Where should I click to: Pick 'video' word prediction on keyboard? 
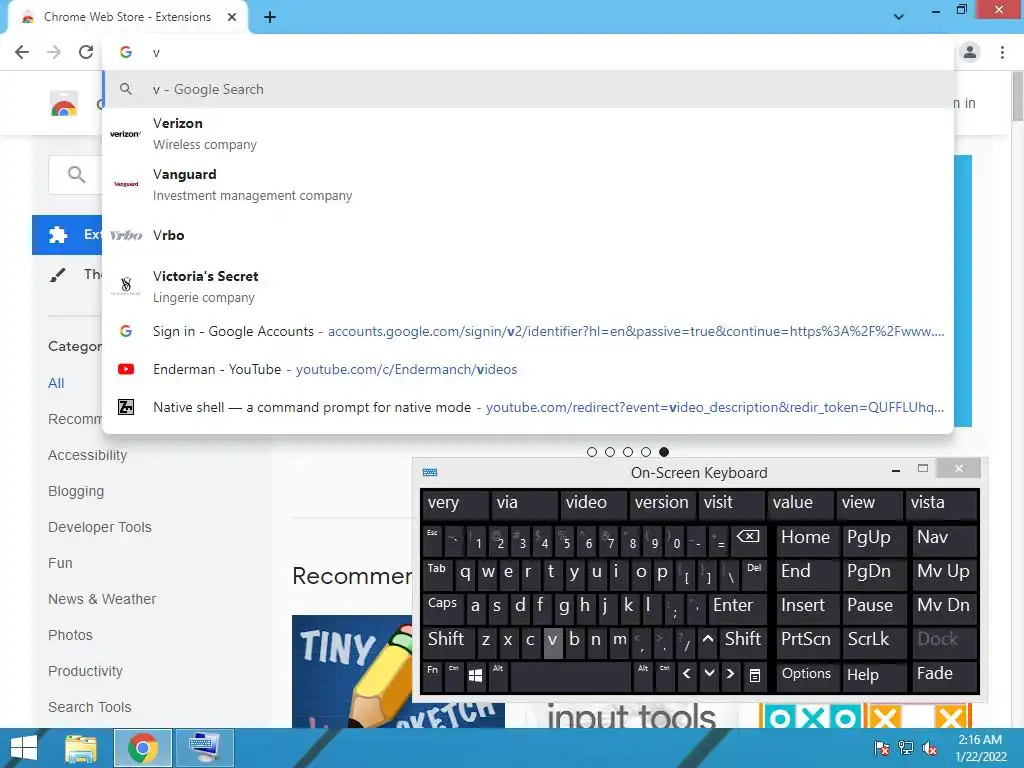(593, 504)
